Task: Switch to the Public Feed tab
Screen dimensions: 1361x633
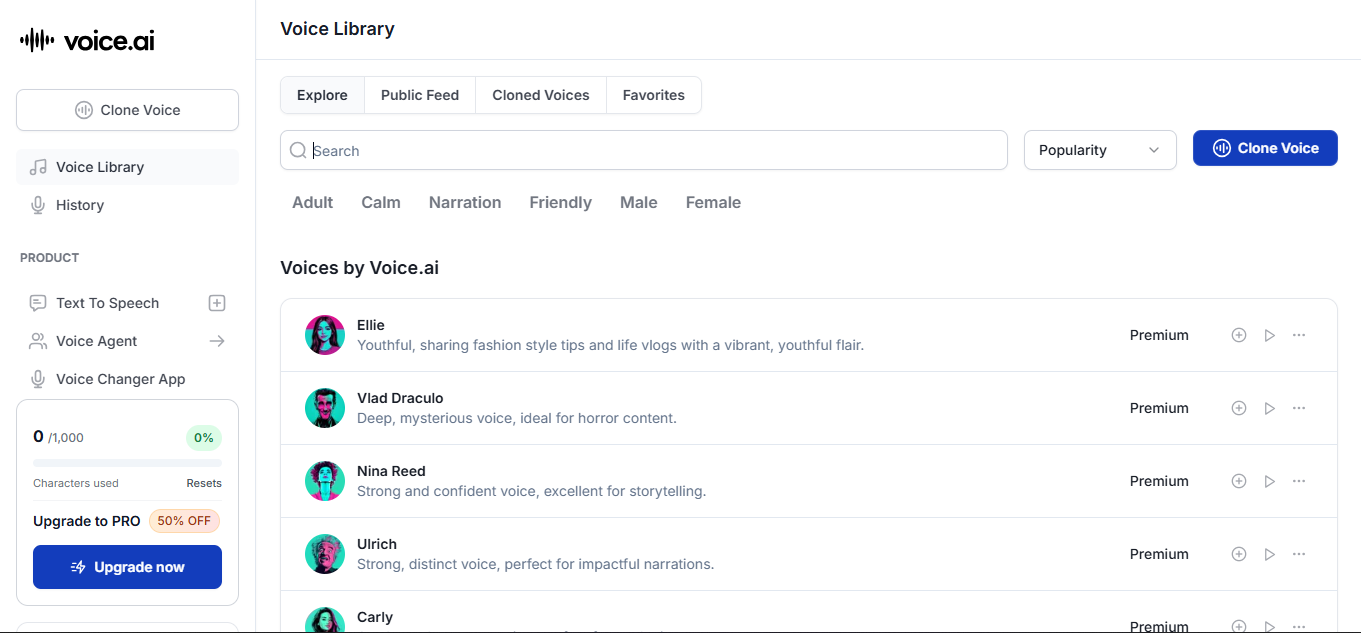Action: pyautogui.click(x=420, y=95)
